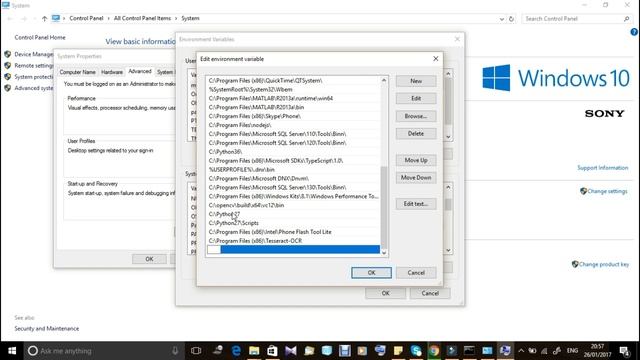This screenshot has width=640, height=360.
Task: Click the network icon in the system tray
Action: tap(544, 351)
